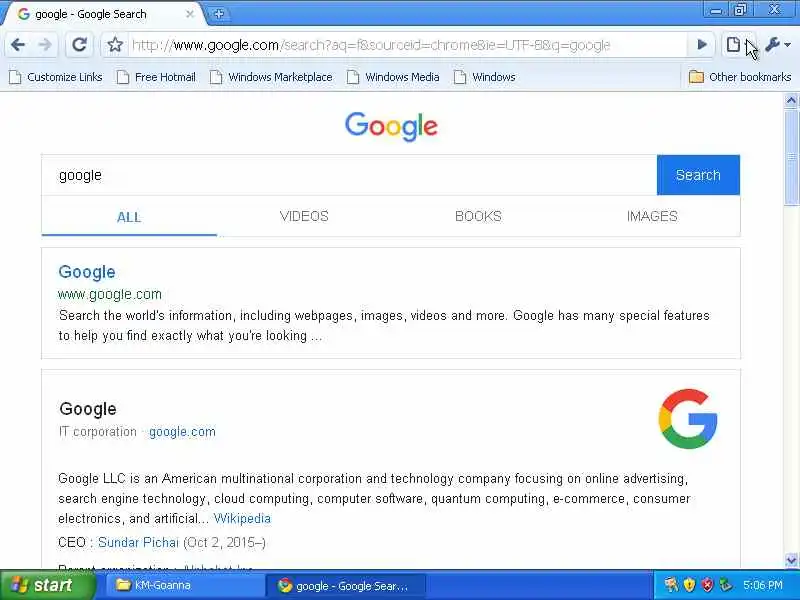Expand the Other bookmarks folder
Screen dimensions: 800x600
coord(740,77)
